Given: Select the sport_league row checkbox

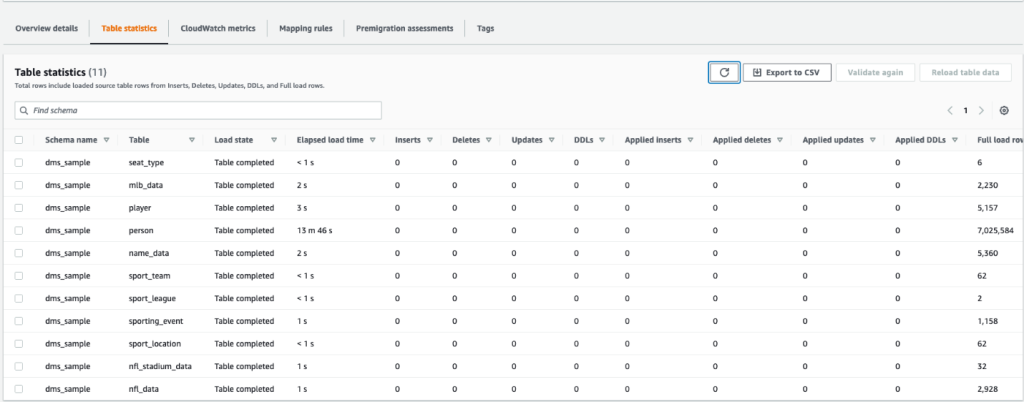Looking at the screenshot, I should pyautogui.click(x=19, y=298).
